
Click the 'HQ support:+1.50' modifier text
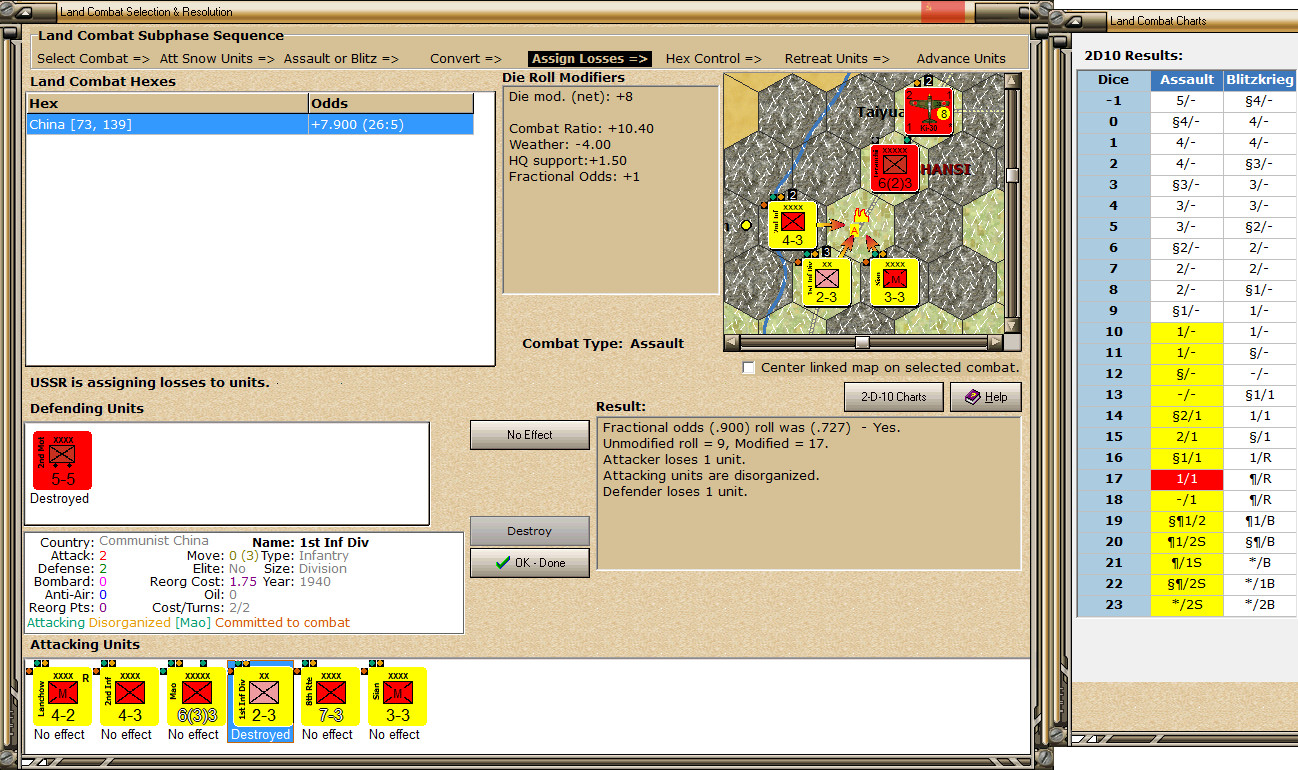(568, 161)
